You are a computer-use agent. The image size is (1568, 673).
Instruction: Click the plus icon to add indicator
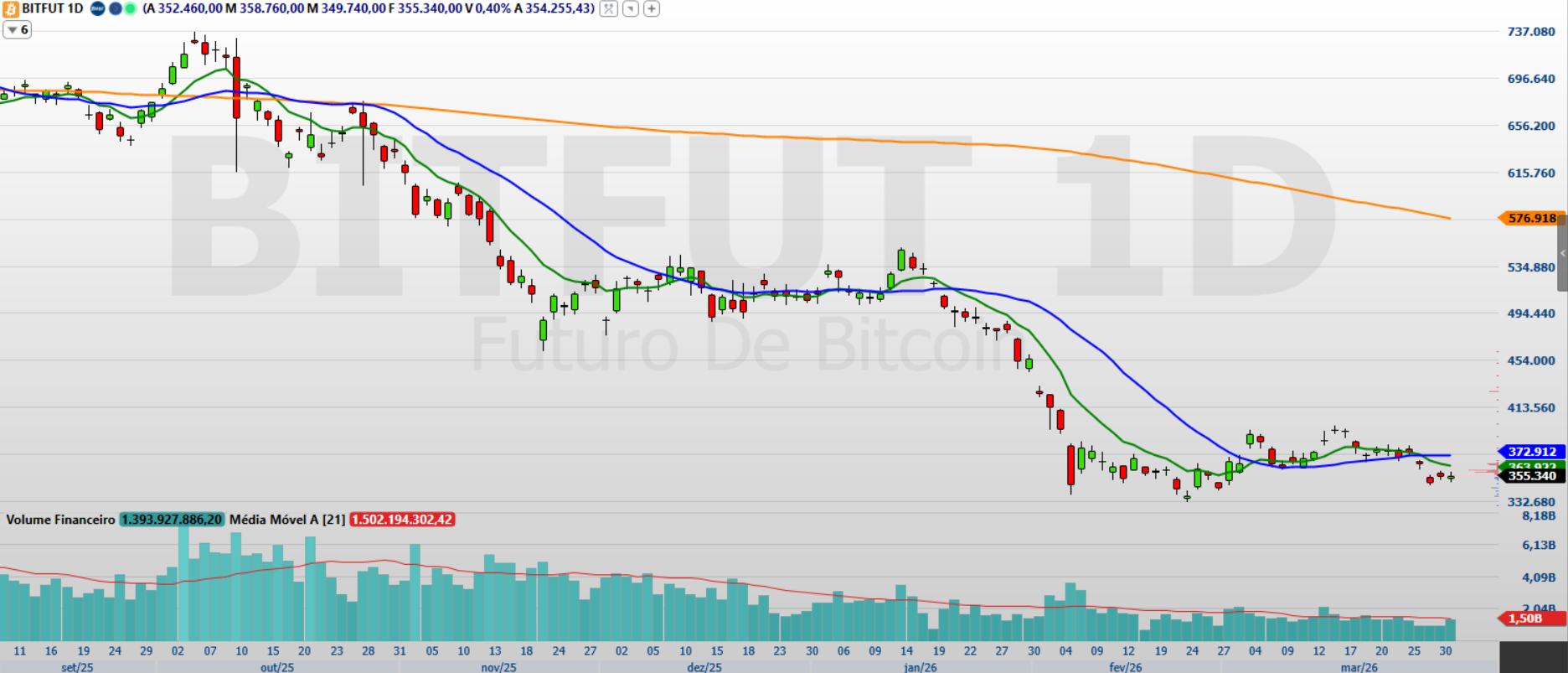pyautogui.click(x=651, y=8)
